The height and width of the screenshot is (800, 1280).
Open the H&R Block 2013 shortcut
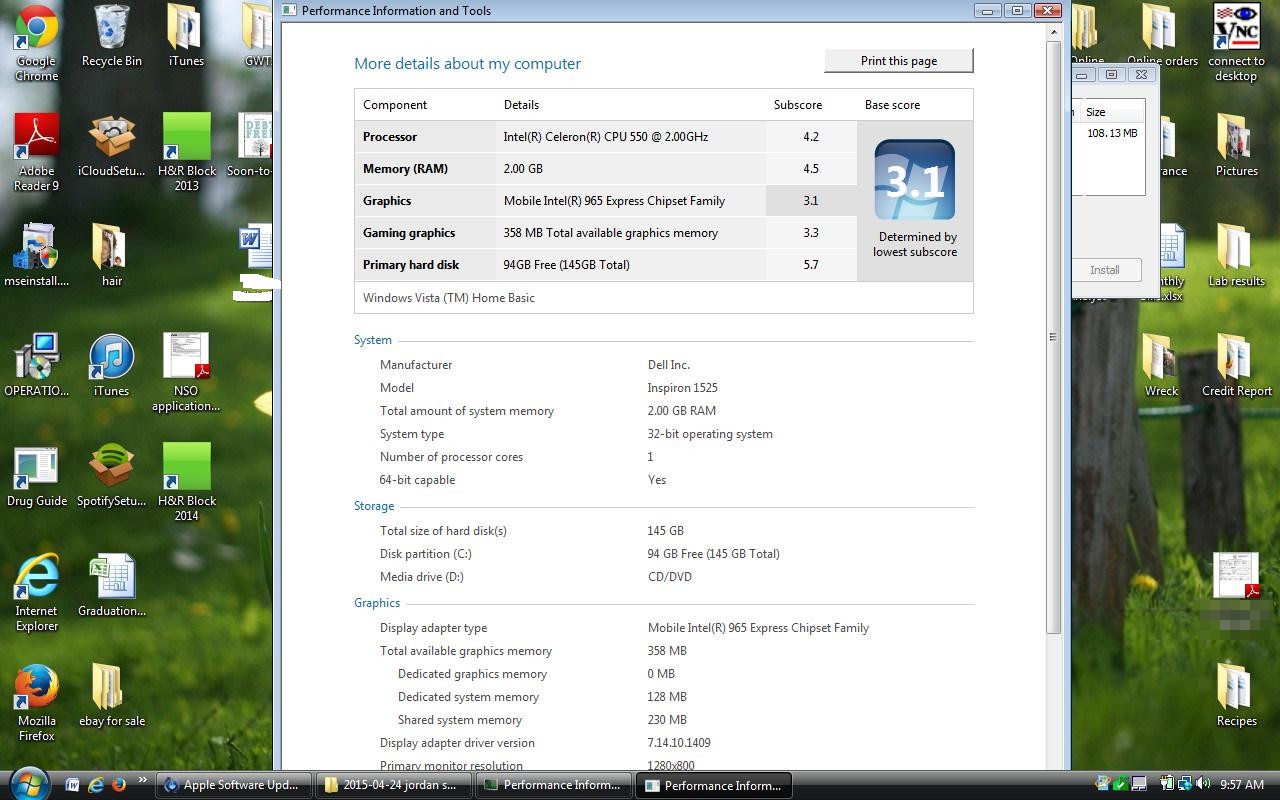(186, 152)
